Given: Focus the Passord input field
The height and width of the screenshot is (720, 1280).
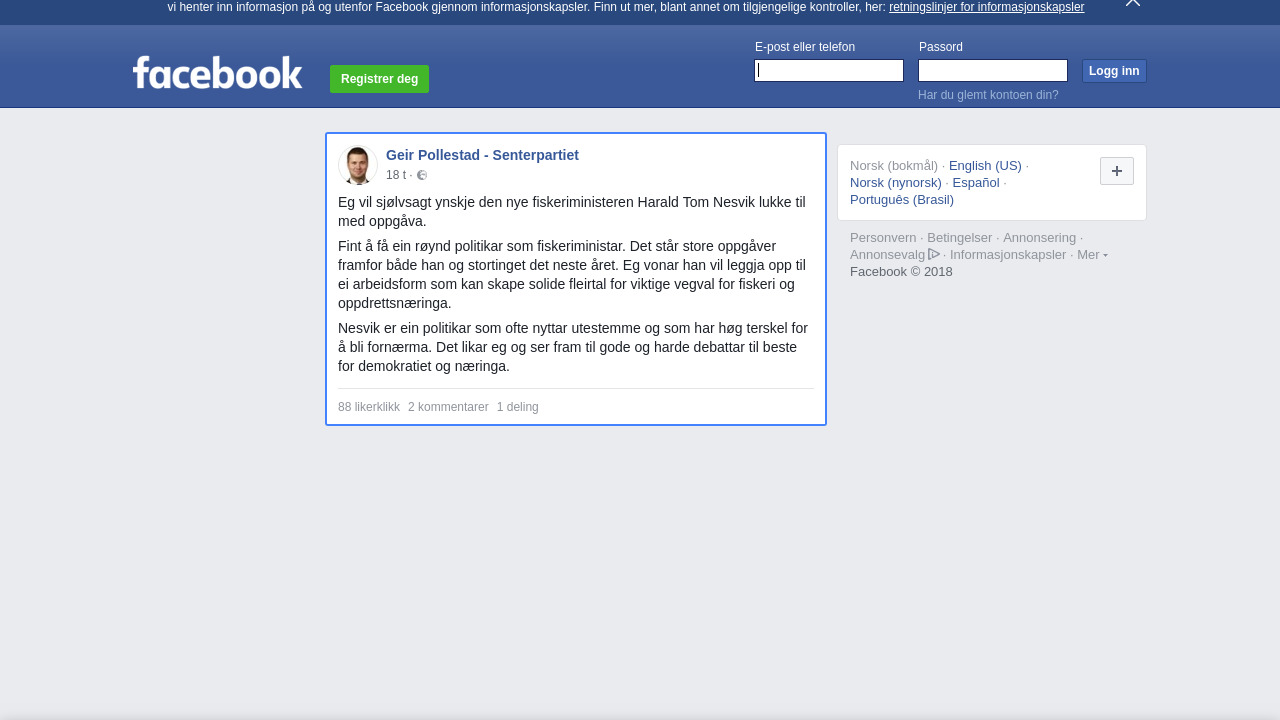Looking at the screenshot, I should (993, 70).
